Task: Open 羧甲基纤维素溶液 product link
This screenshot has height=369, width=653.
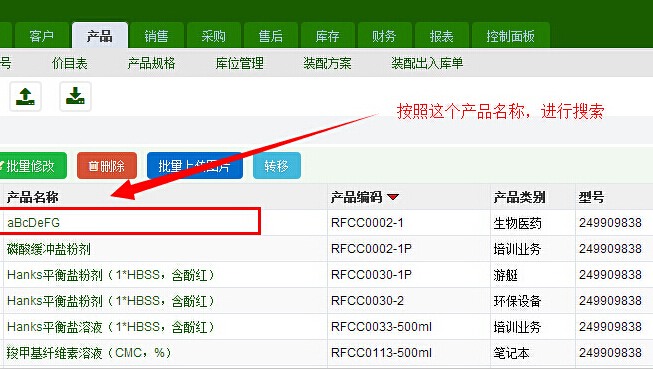Action: point(89,353)
